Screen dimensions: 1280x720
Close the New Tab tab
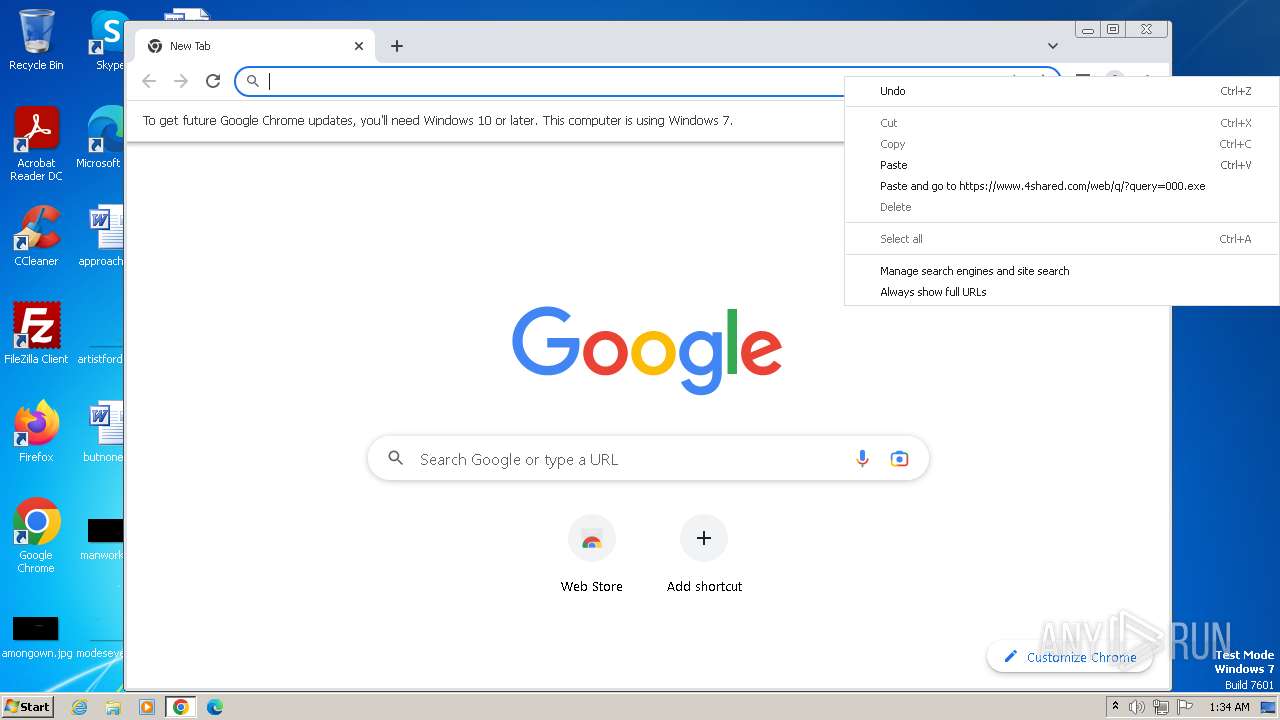pyautogui.click(x=359, y=46)
